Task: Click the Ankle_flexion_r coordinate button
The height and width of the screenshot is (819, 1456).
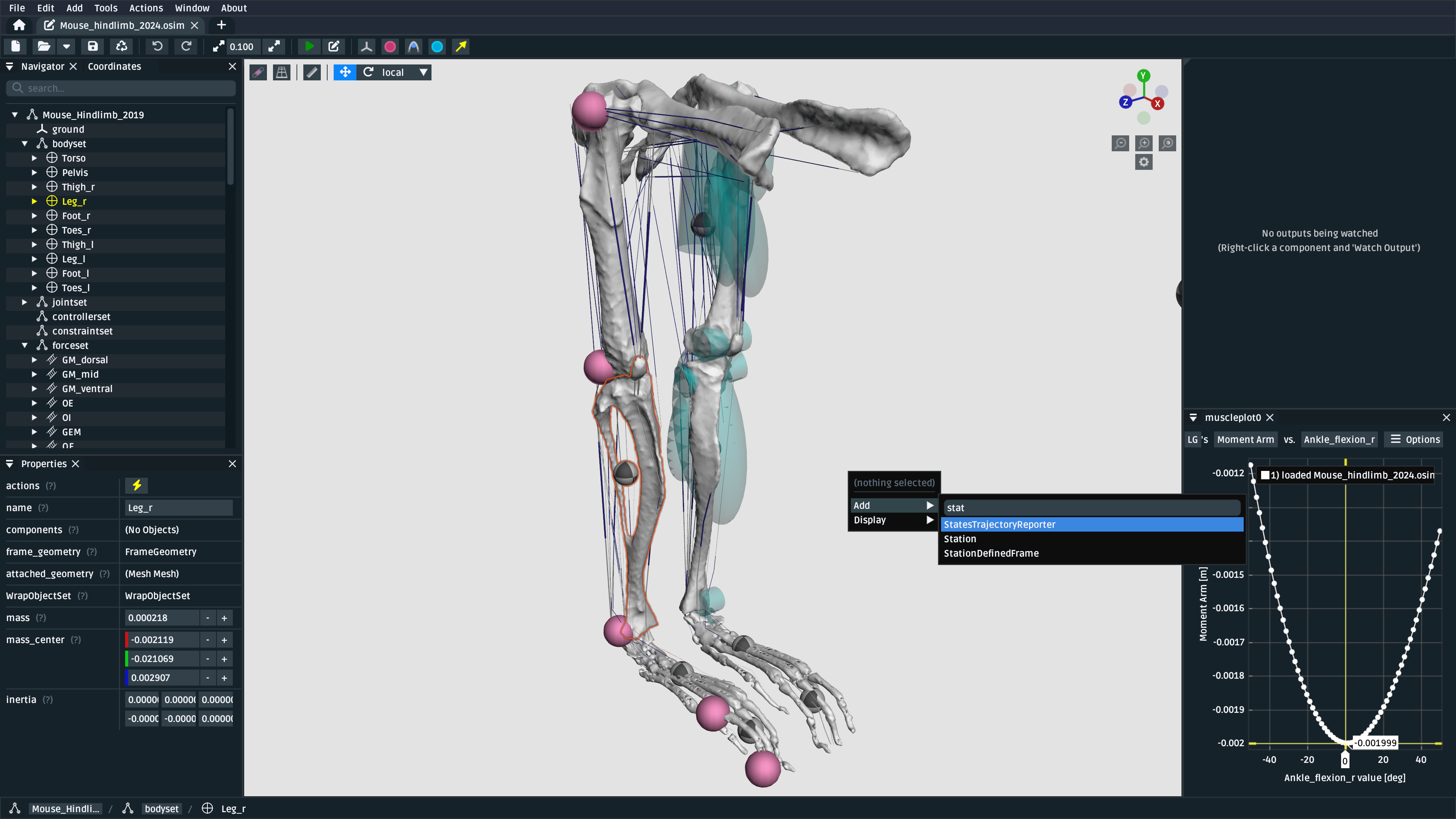Action: [x=1339, y=440]
